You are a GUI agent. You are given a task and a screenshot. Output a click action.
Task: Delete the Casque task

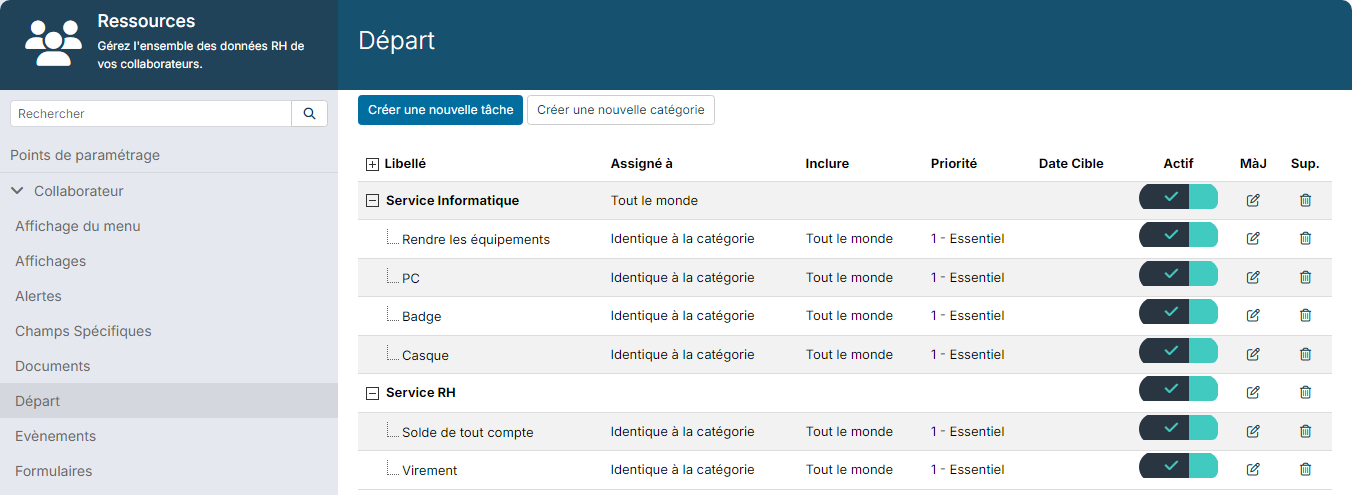[1305, 354]
